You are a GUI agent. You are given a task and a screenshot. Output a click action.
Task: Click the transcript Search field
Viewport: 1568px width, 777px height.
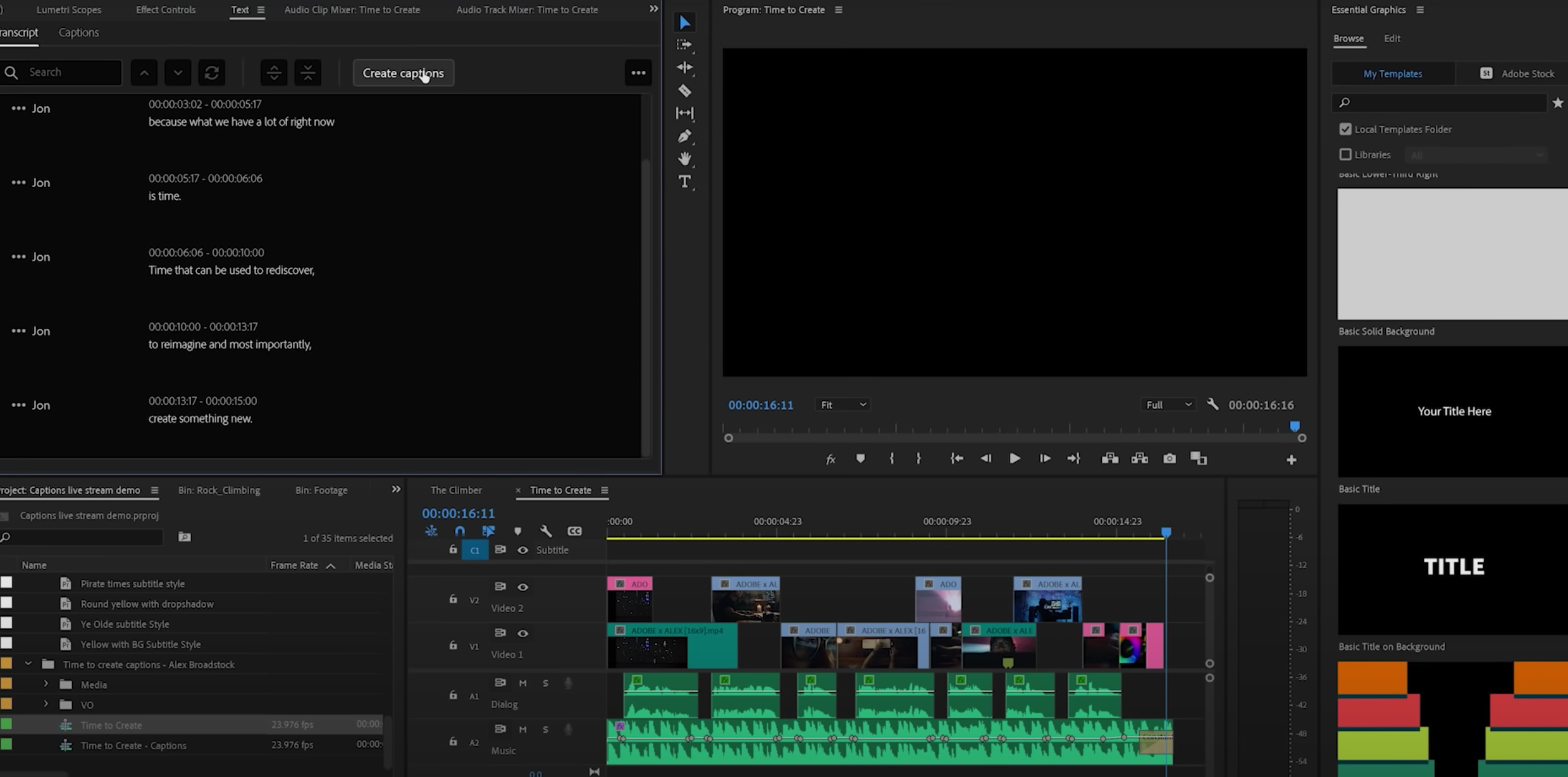coord(70,72)
